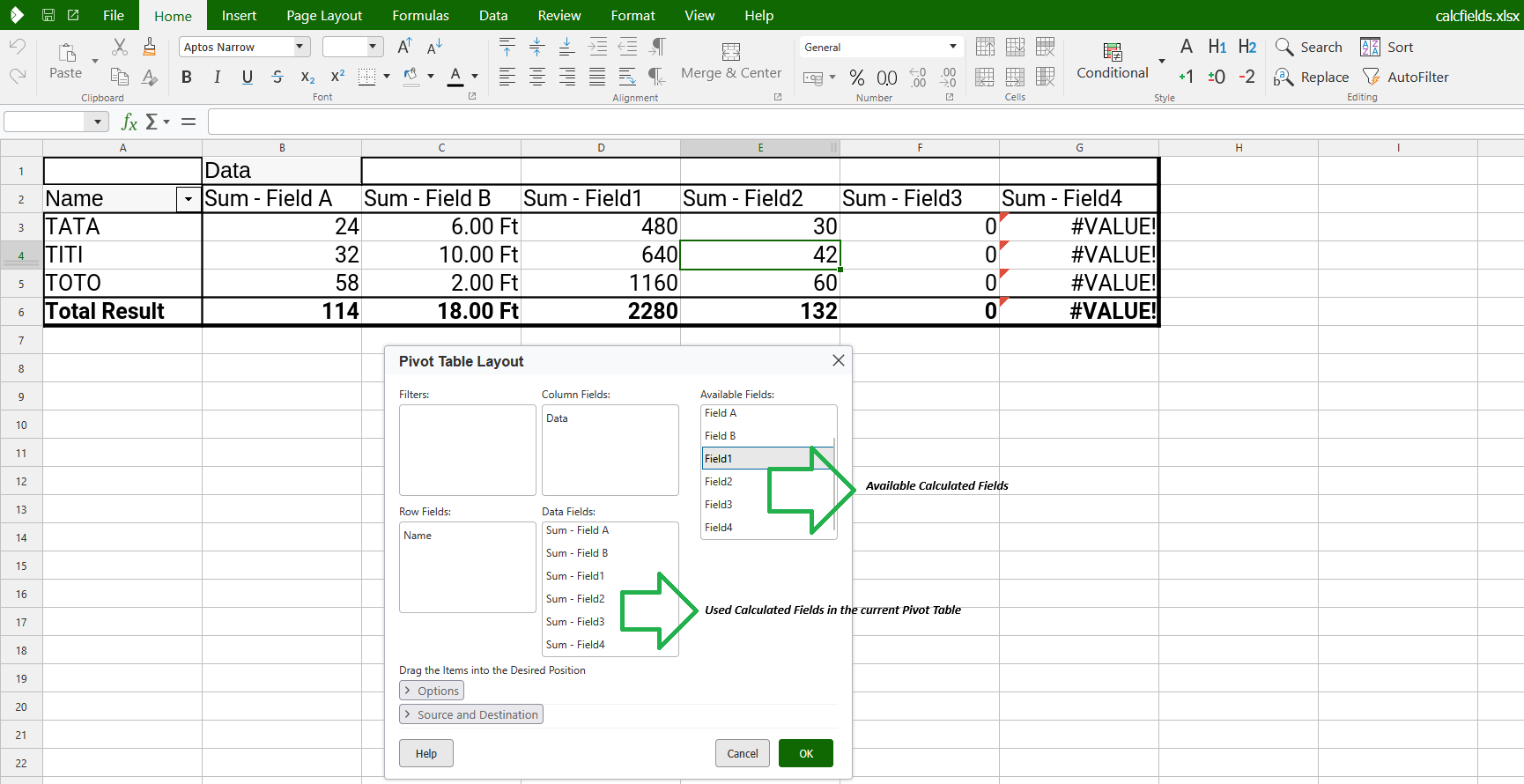Viewport: 1524px width, 784px height.
Task: Expand the Source and Destination section
Action: pyautogui.click(x=471, y=714)
